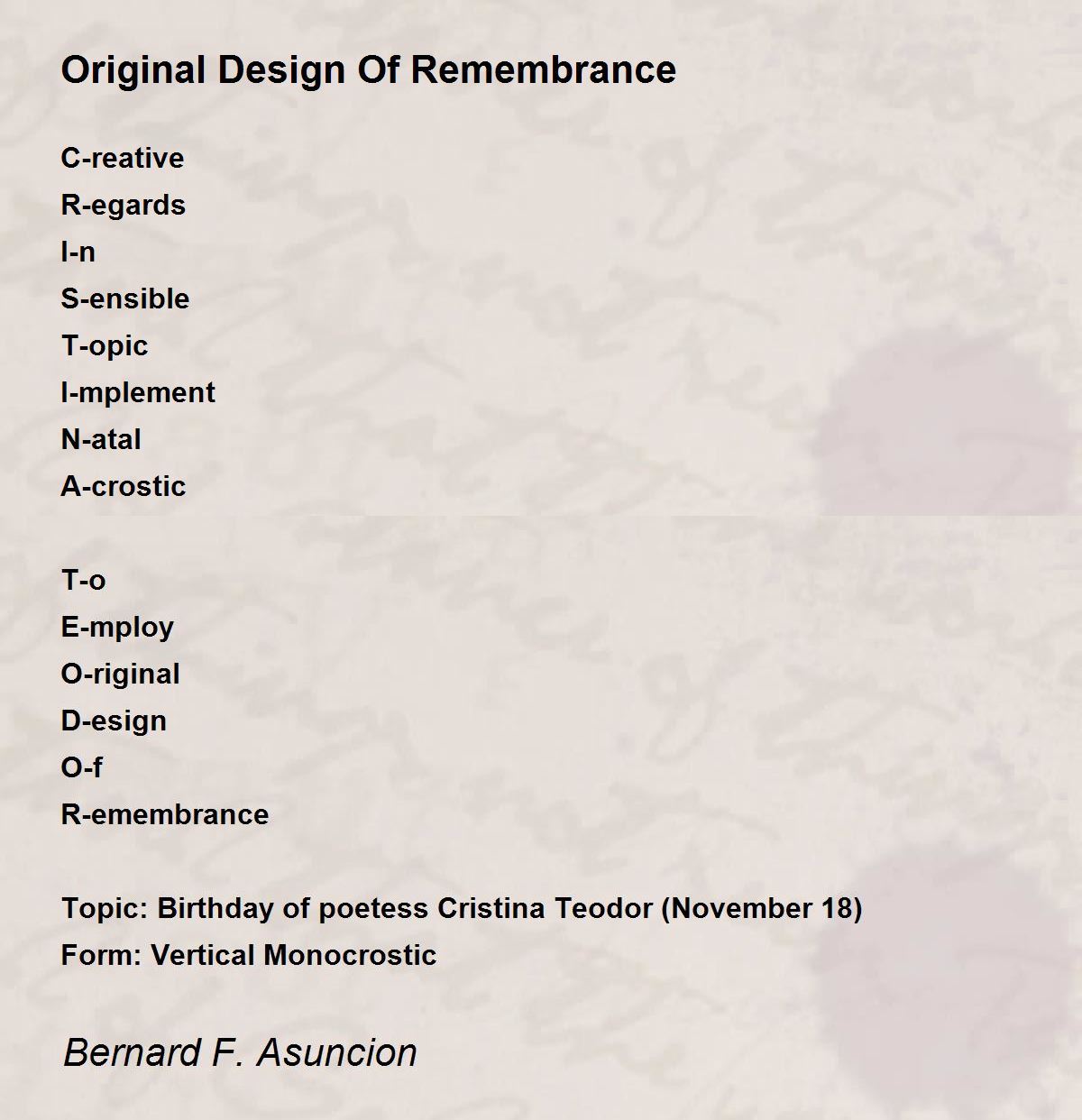Select the I-n line

78,252
